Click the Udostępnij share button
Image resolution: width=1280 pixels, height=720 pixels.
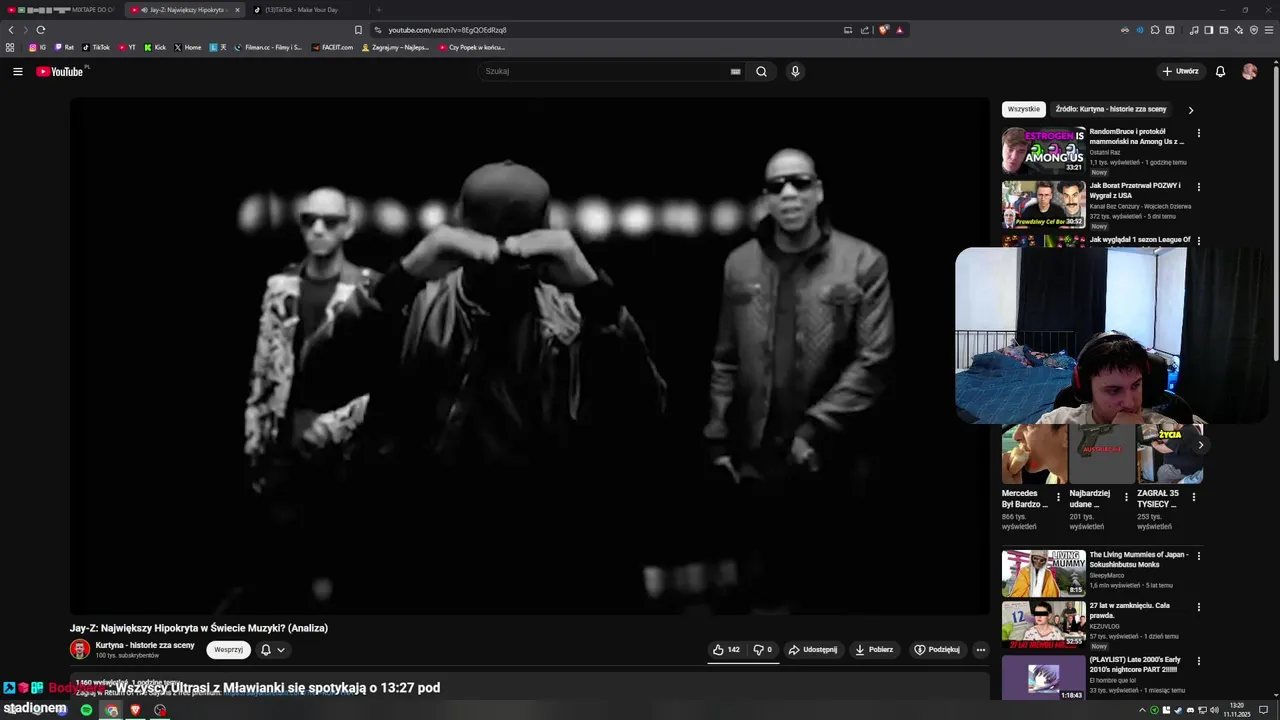(x=813, y=649)
